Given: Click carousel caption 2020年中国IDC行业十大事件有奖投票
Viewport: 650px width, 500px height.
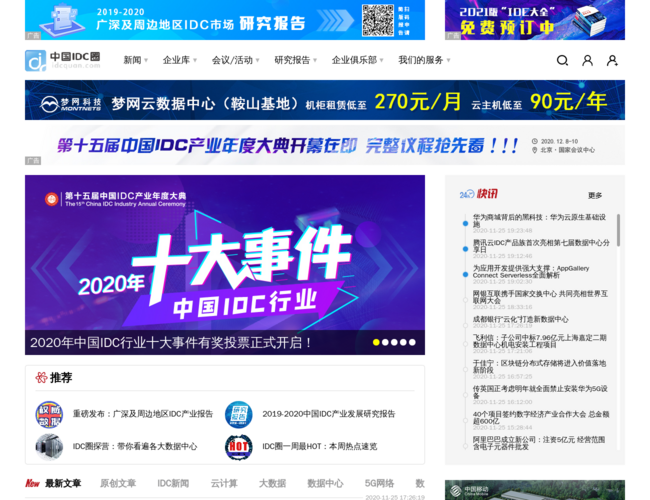Looking at the screenshot, I should (x=170, y=343).
